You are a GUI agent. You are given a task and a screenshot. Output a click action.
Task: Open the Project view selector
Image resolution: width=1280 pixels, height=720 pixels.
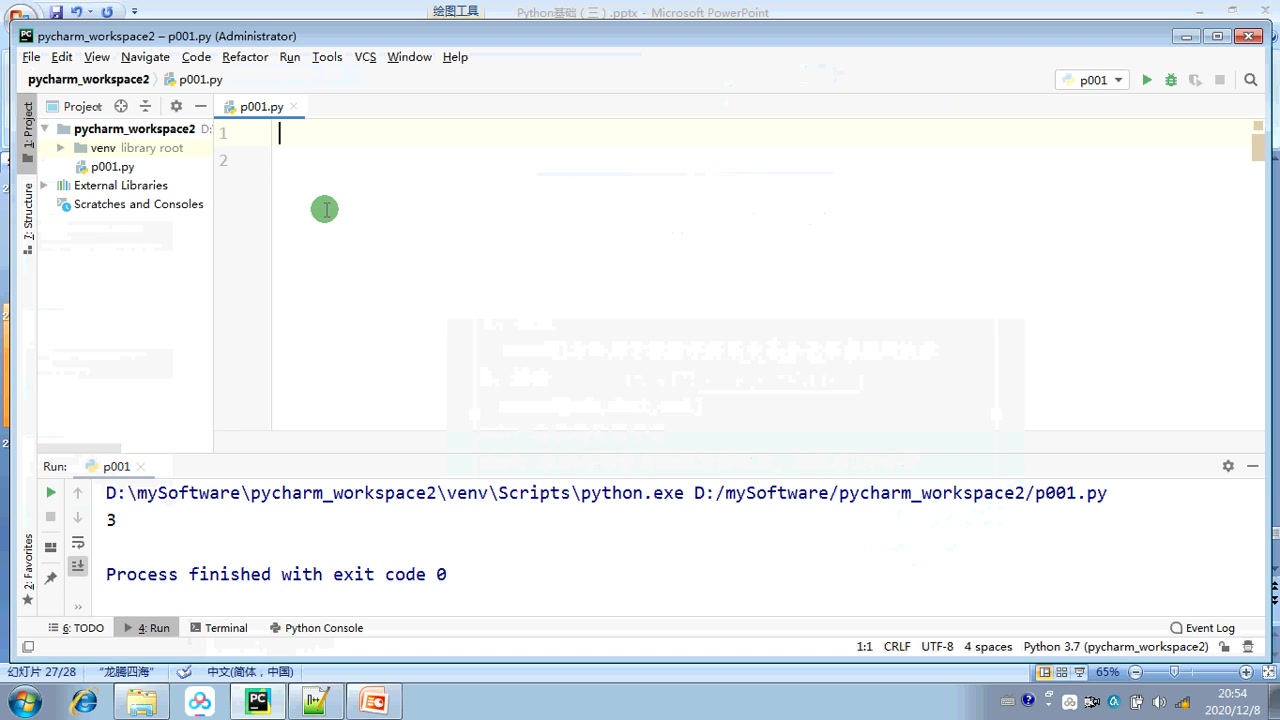pos(73,106)
